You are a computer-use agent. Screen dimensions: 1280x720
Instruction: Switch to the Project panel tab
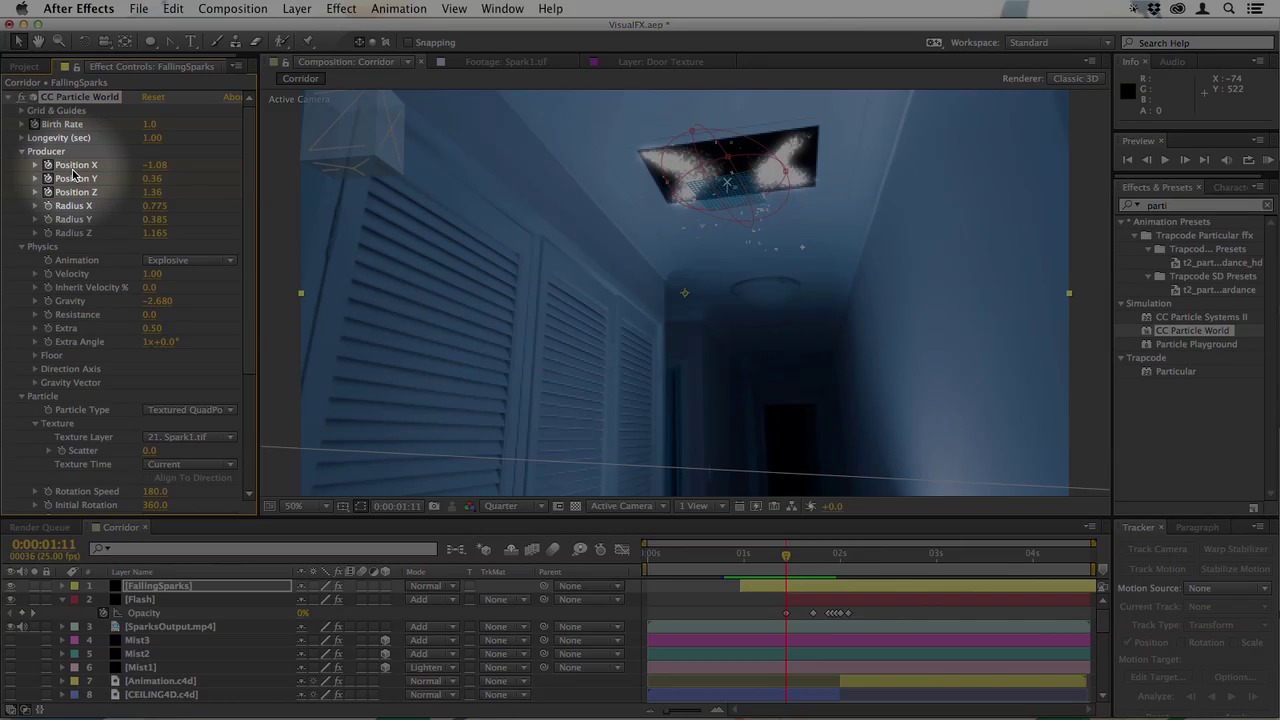[x=24, y=67]
